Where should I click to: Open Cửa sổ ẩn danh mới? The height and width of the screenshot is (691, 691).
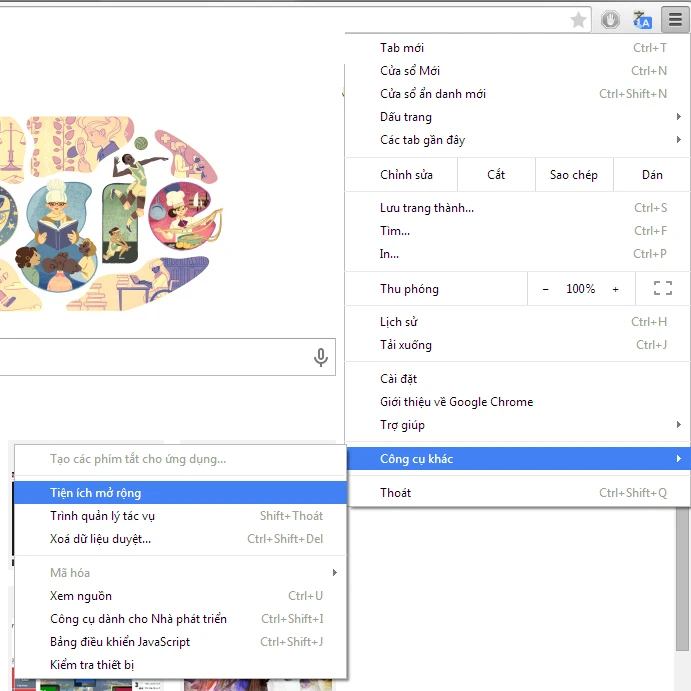point(433,94)
